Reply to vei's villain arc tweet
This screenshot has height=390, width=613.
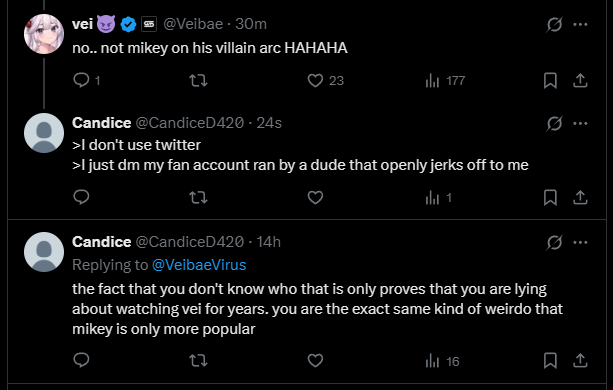pos(81,81)
